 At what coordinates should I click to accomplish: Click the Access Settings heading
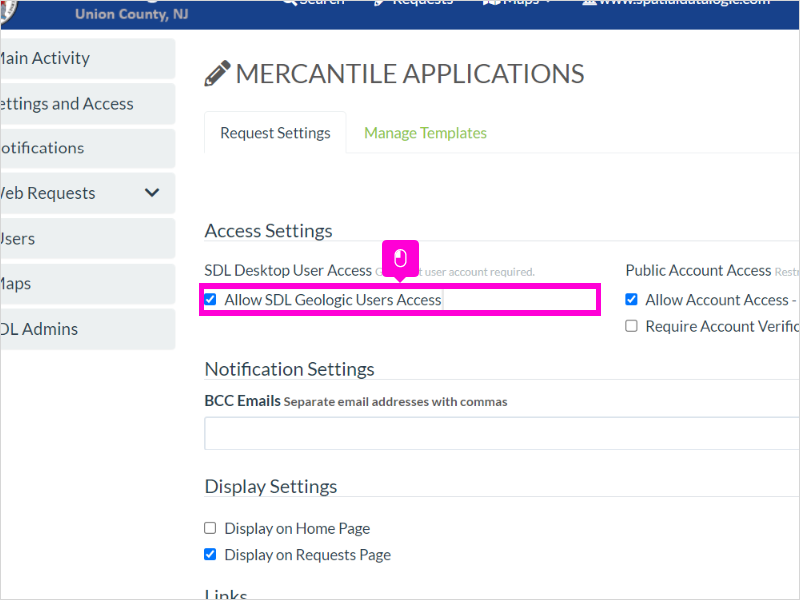click(268, 231)
